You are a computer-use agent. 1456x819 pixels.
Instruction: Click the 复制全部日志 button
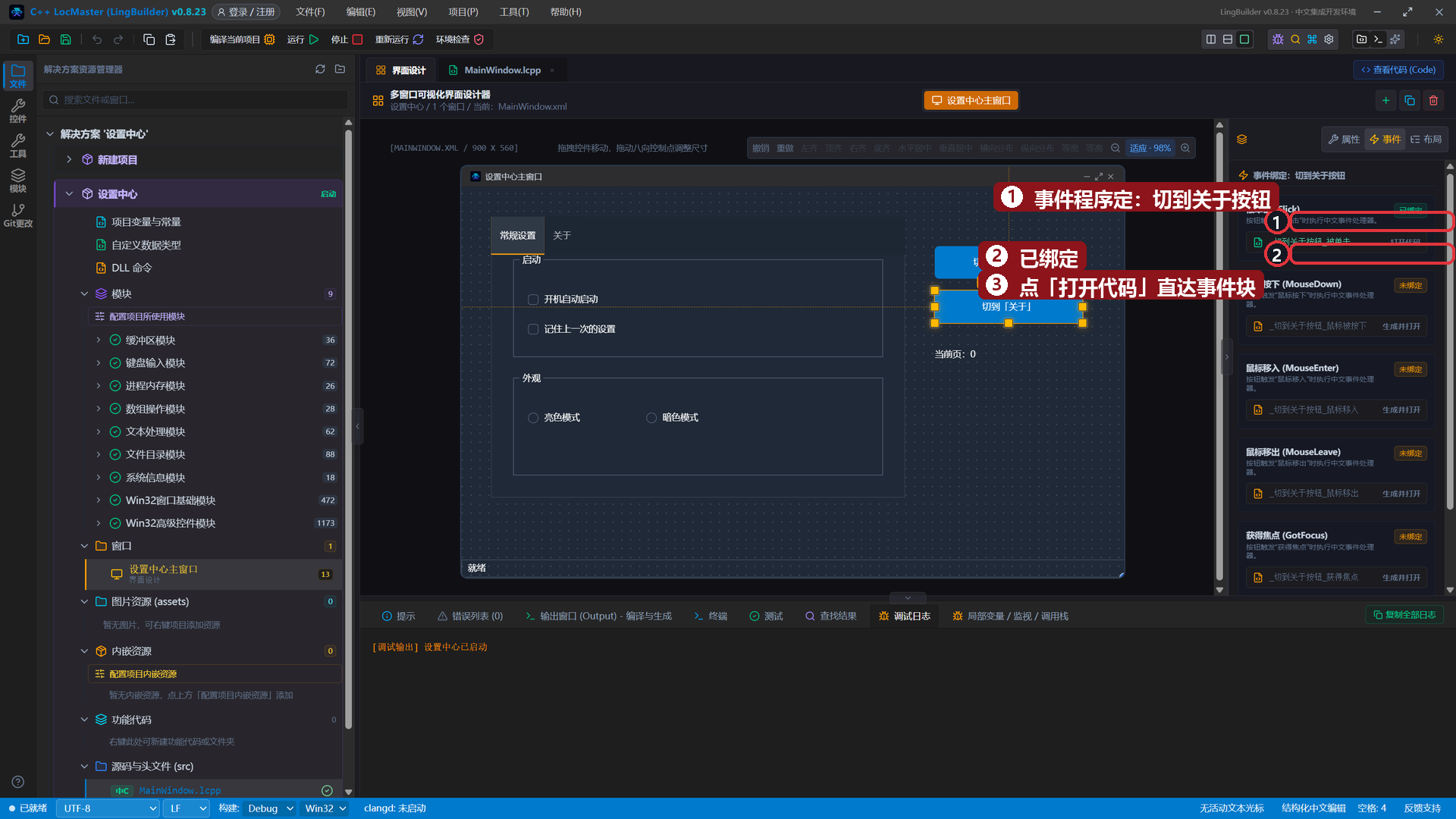tap(1404, 614)
